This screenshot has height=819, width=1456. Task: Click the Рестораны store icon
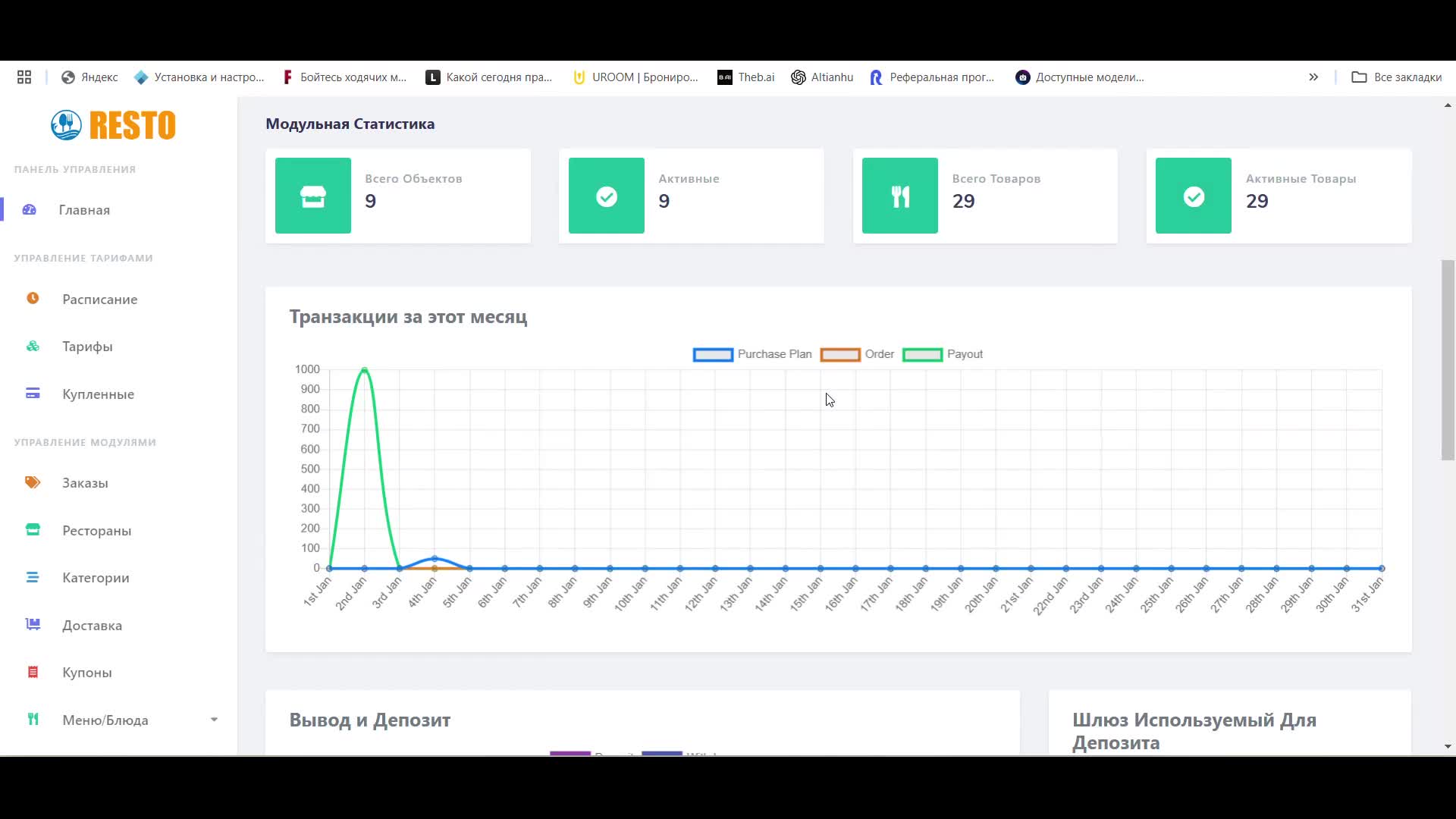coord(33,530)
